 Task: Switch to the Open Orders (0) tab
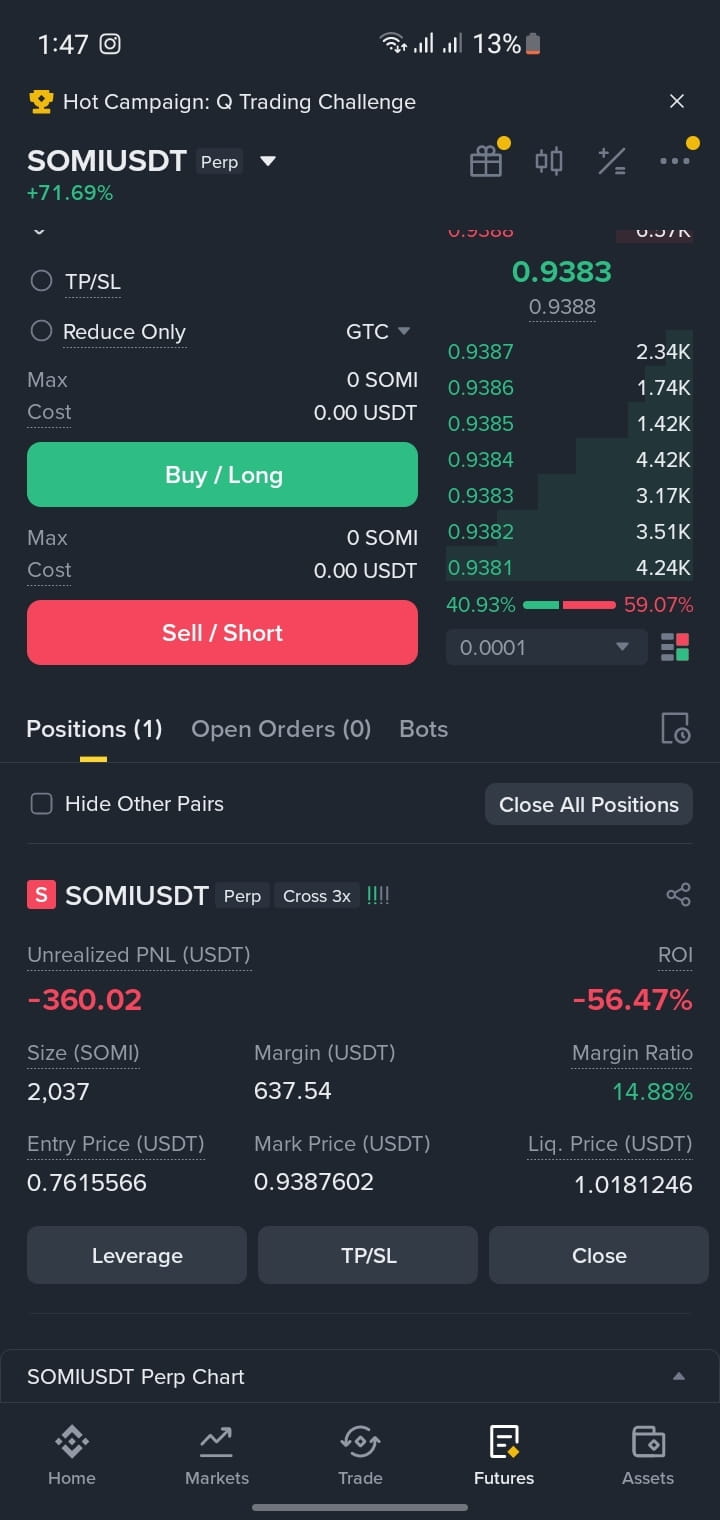[x=281, y=729]
